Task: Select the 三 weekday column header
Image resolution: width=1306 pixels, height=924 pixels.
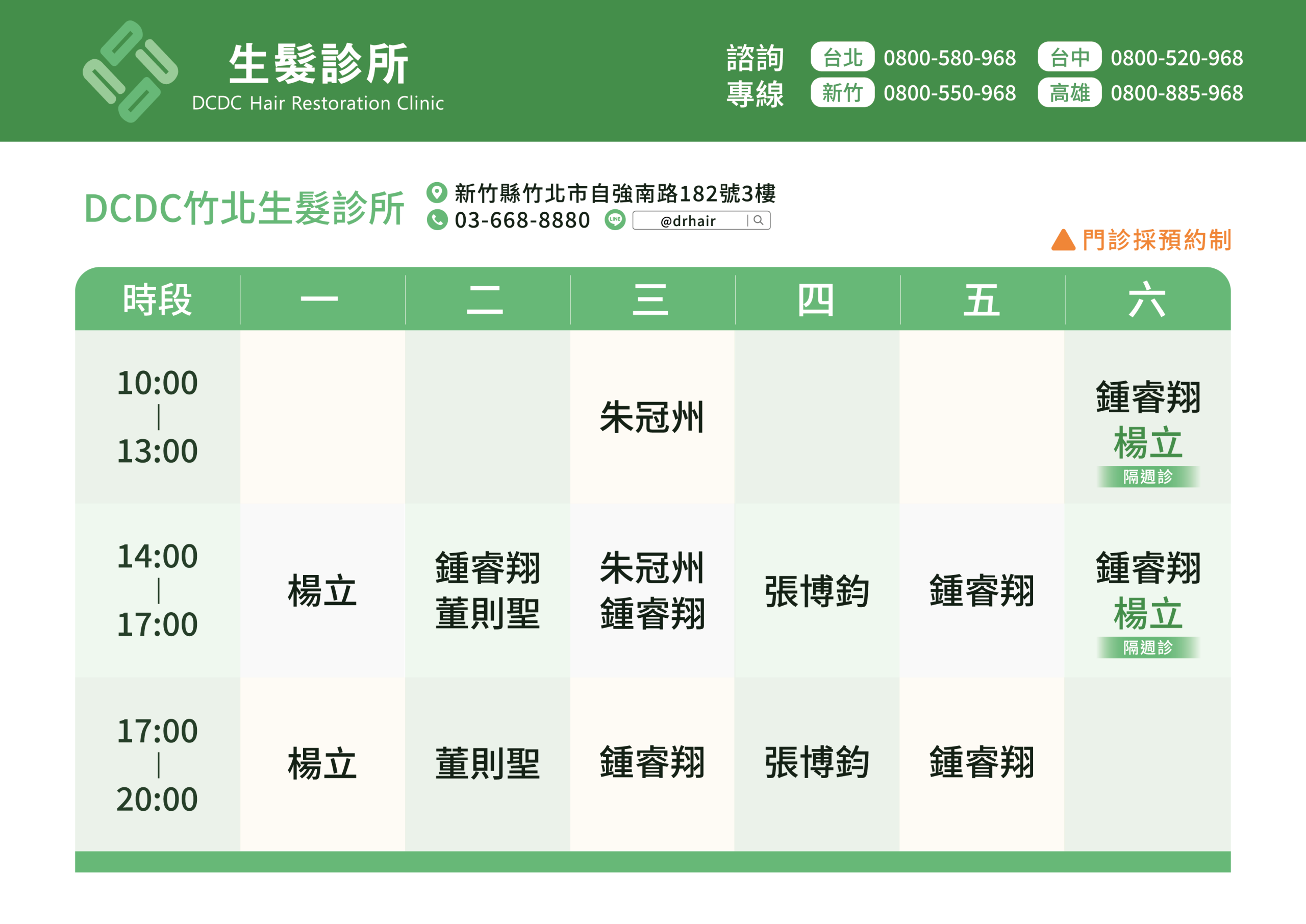Action: (x=650, y=299)
